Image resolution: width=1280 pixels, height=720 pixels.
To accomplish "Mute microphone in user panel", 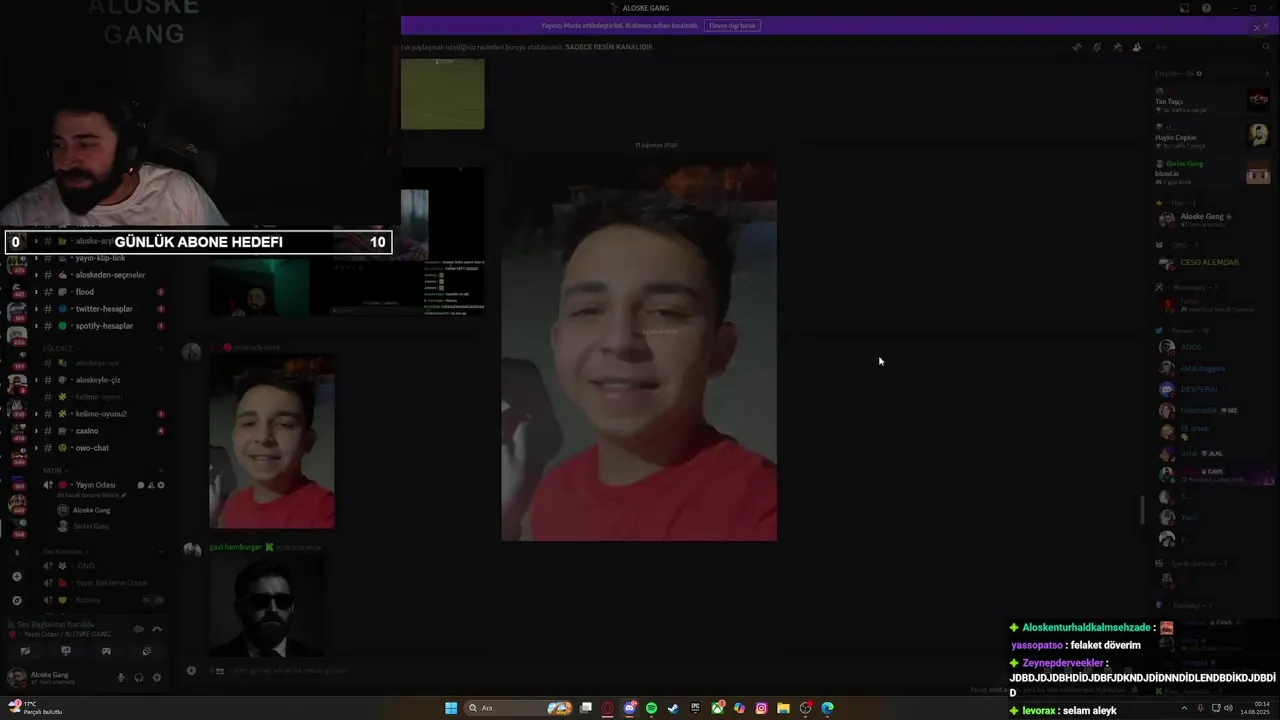I will tap(121, 677).
